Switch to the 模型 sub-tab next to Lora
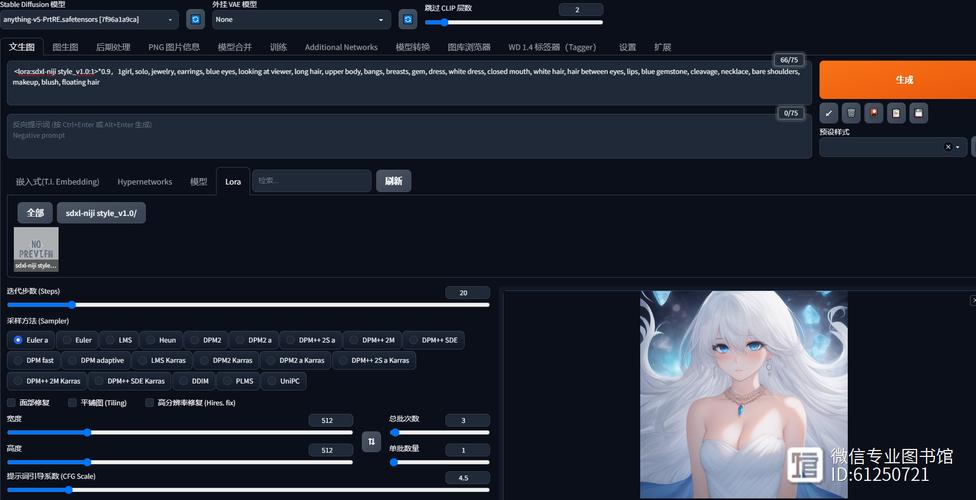Screen dimensions: 976x500 pos(199,182)
